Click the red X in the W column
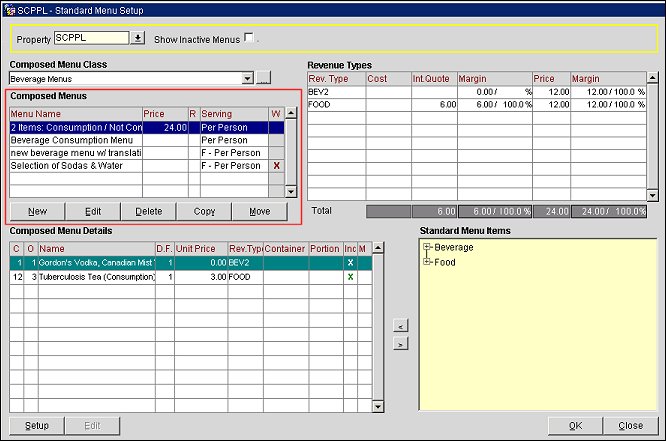Image resolution: width=666 pixels, height=441 pixels. [276, 165]
